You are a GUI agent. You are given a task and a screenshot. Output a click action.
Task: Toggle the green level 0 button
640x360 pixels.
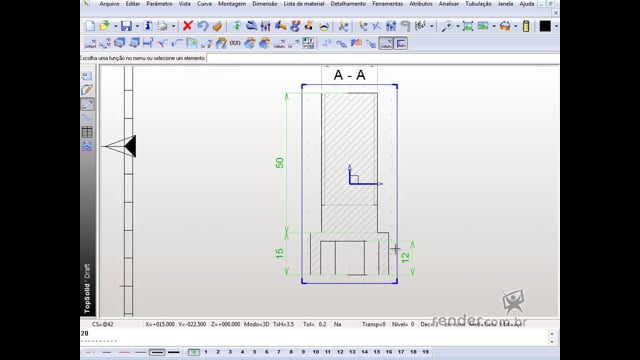193,352
